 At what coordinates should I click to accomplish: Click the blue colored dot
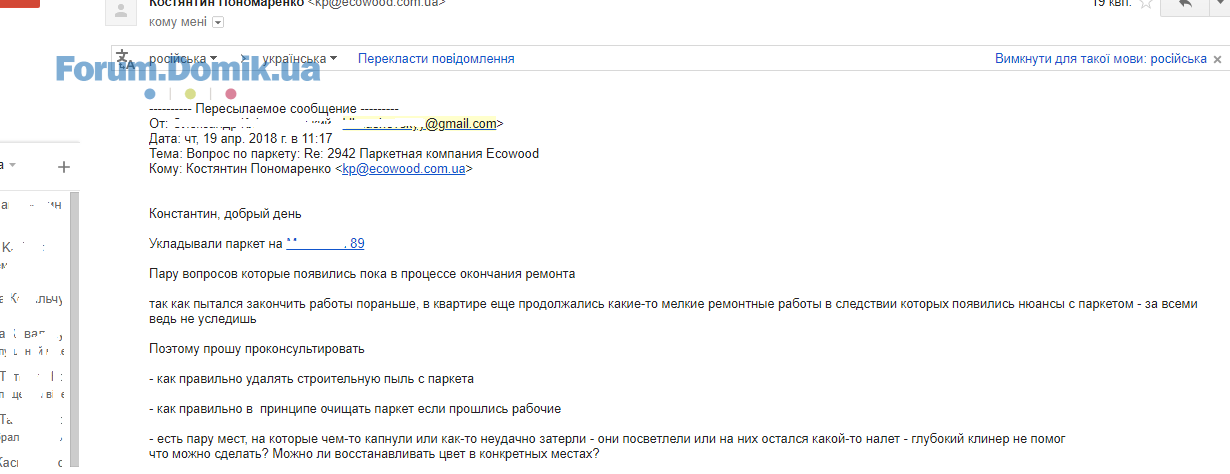150,94
